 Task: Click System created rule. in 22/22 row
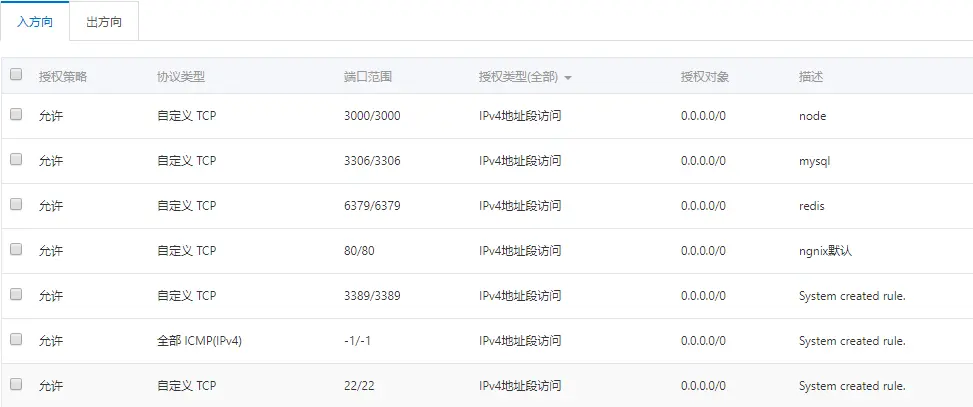(852, 386)
